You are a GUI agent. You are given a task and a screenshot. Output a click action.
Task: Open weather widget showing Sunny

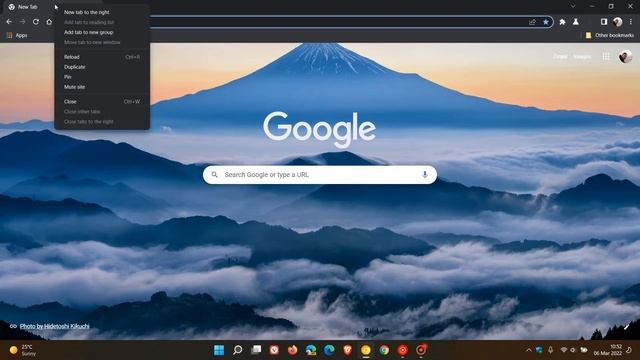(x=23, y=350)
